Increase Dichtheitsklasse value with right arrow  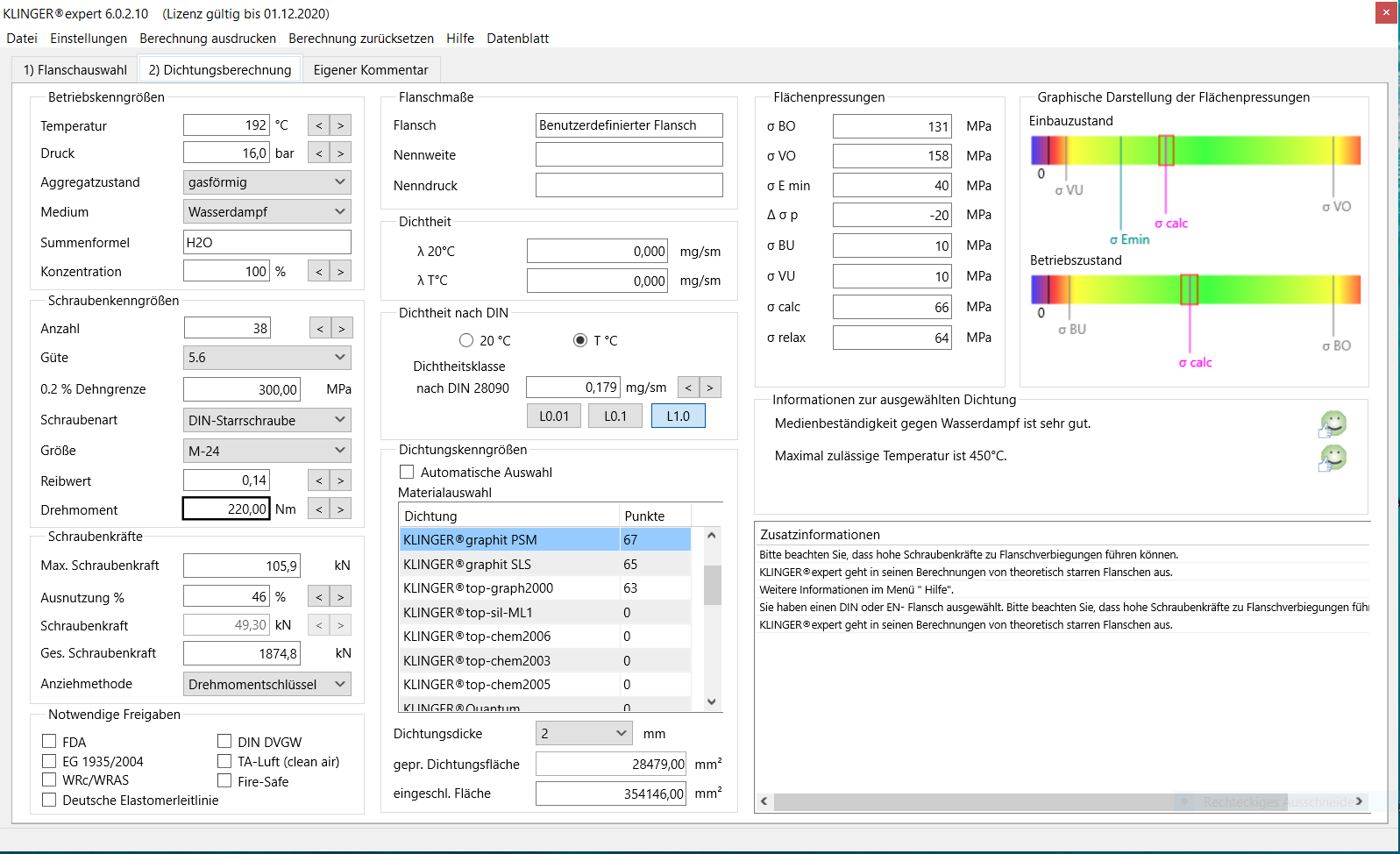click(710, 388)
